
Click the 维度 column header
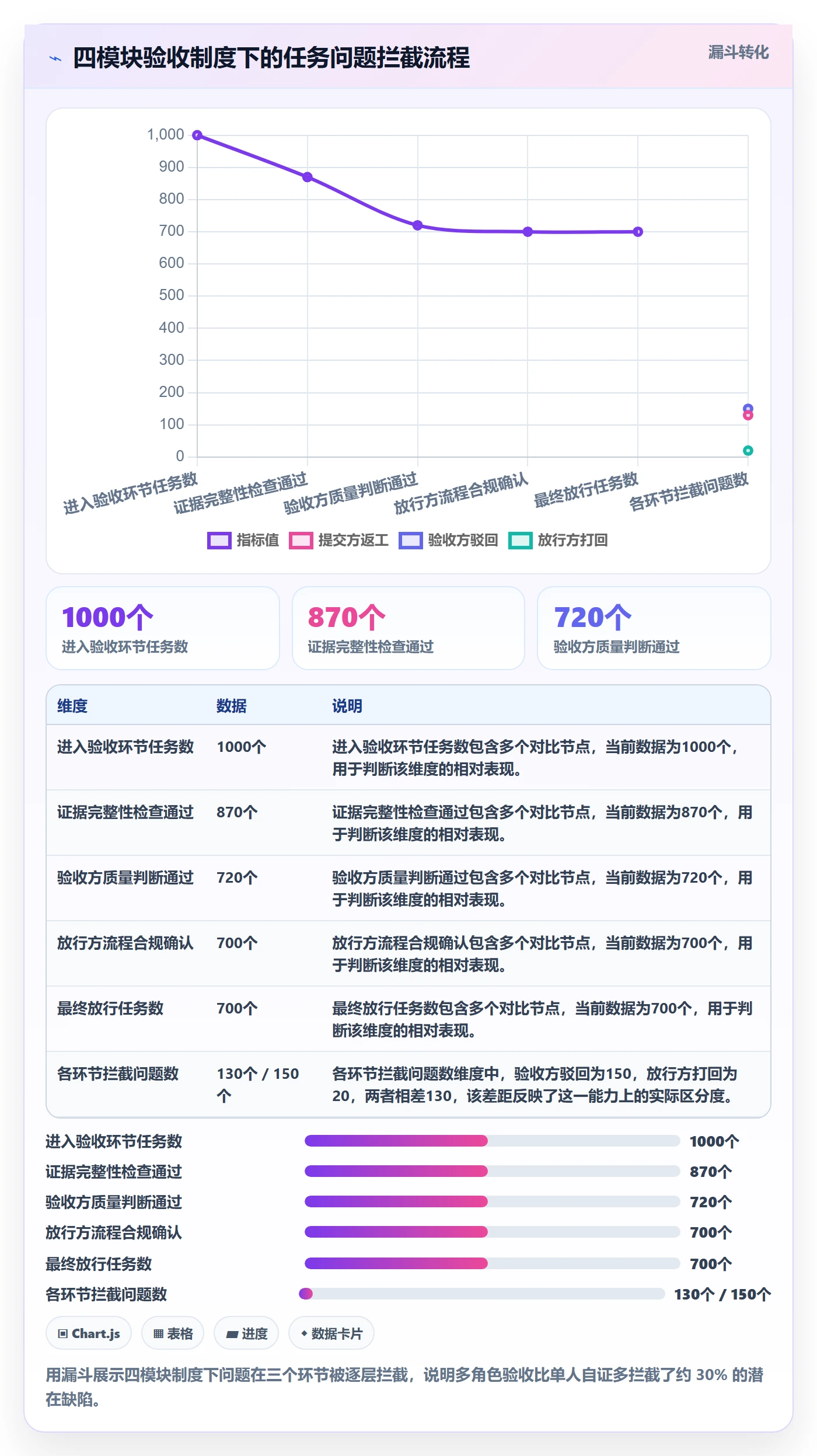pos(72,706)
